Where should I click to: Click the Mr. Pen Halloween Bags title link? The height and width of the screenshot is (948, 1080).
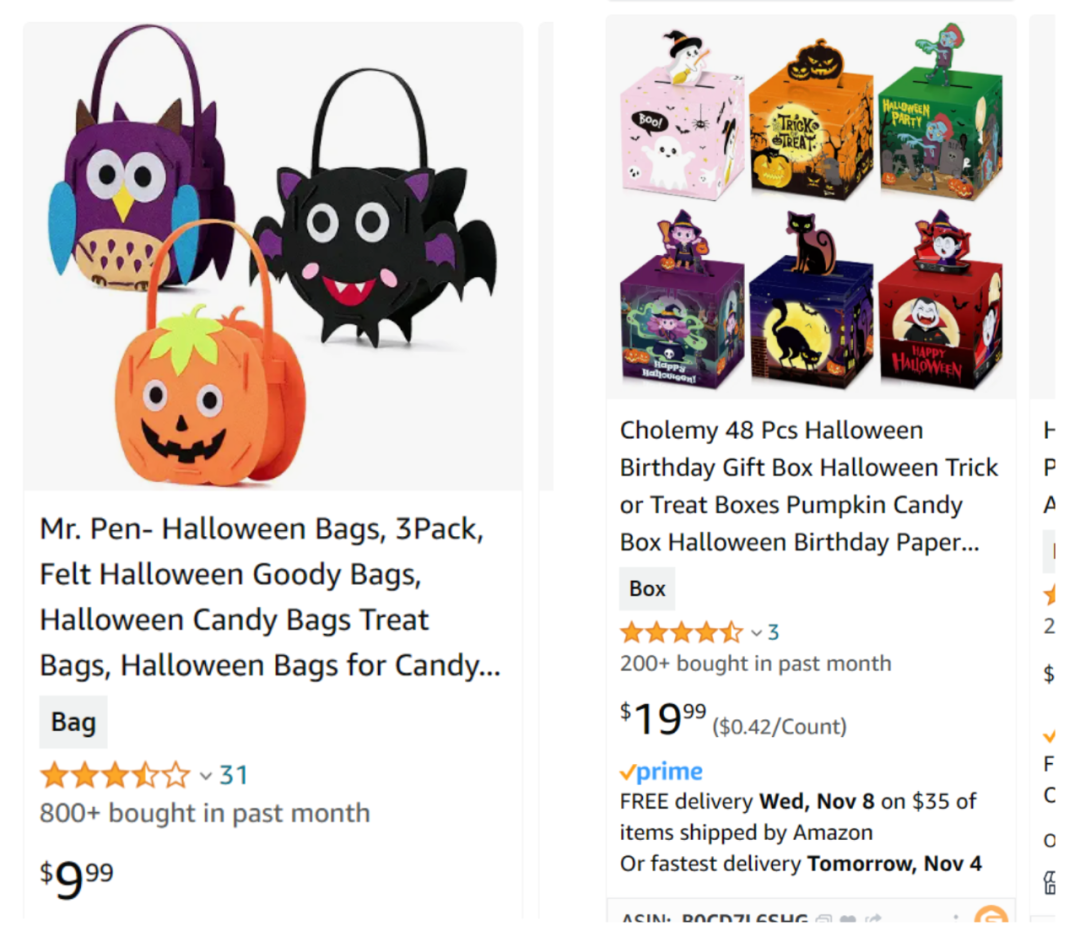(270, 597)
